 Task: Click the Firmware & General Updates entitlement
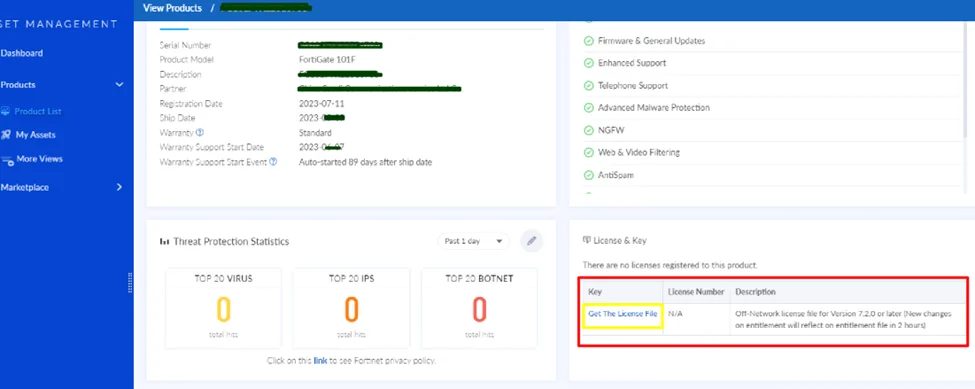click(651, 41)
